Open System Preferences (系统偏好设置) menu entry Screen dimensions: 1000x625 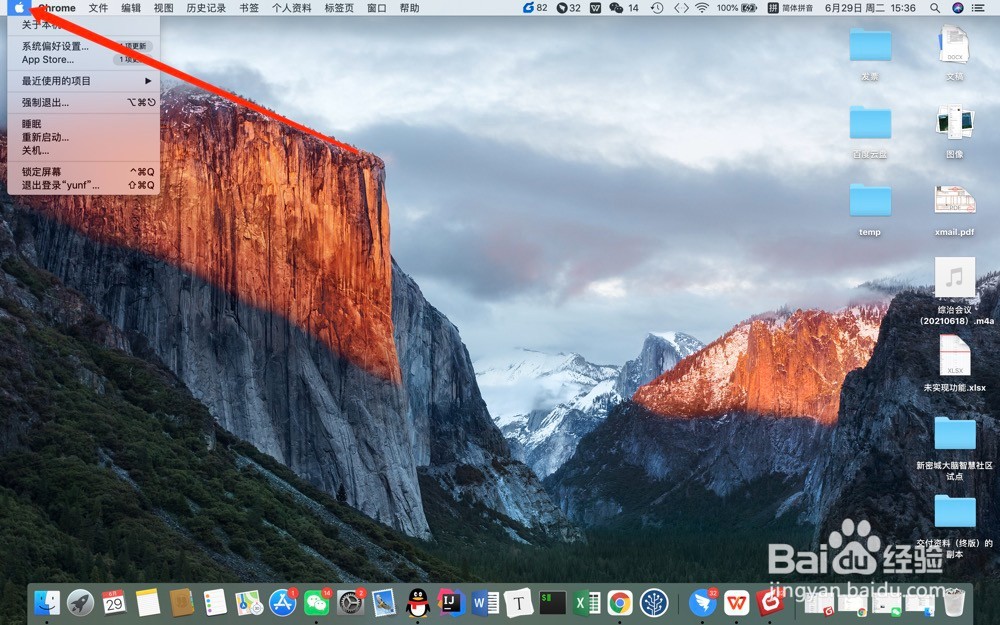(84, 46)
